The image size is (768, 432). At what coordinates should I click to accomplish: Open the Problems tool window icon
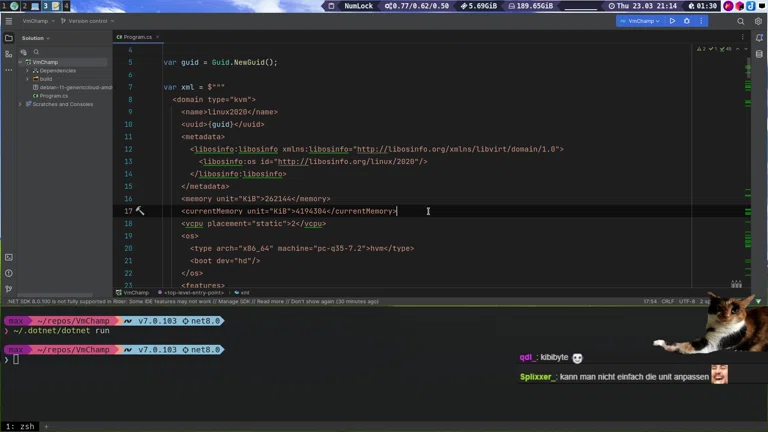pyautogui.click(x=9, y=273)
